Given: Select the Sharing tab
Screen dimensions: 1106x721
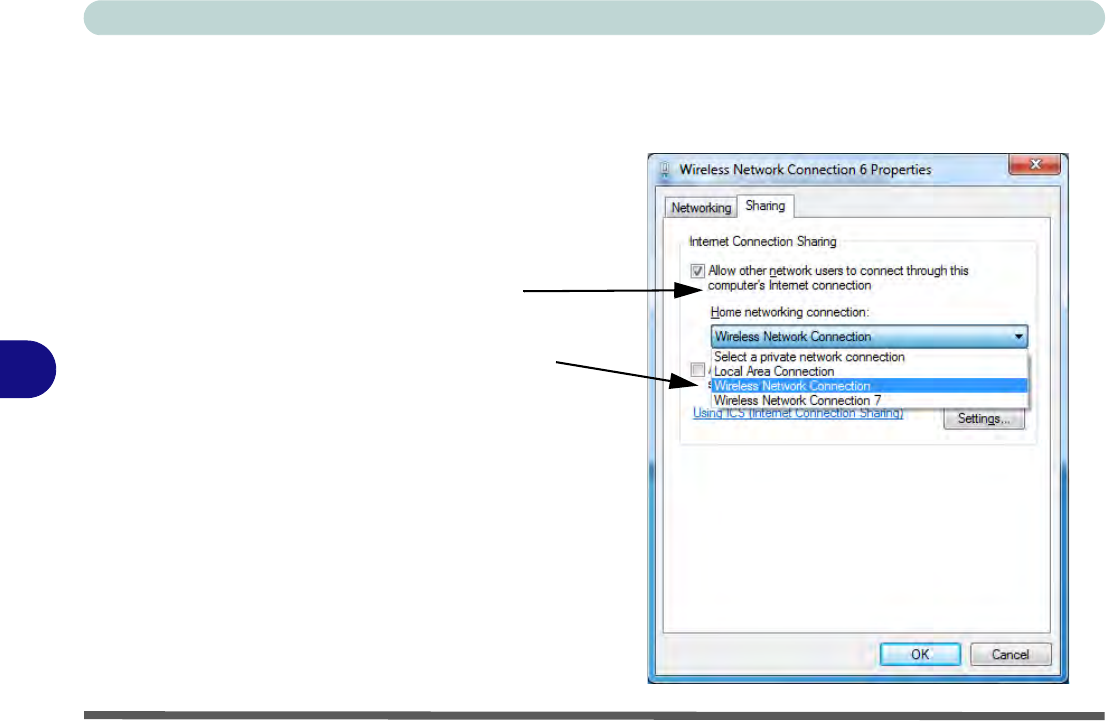Looking at the screenshot, I should 765,206.
